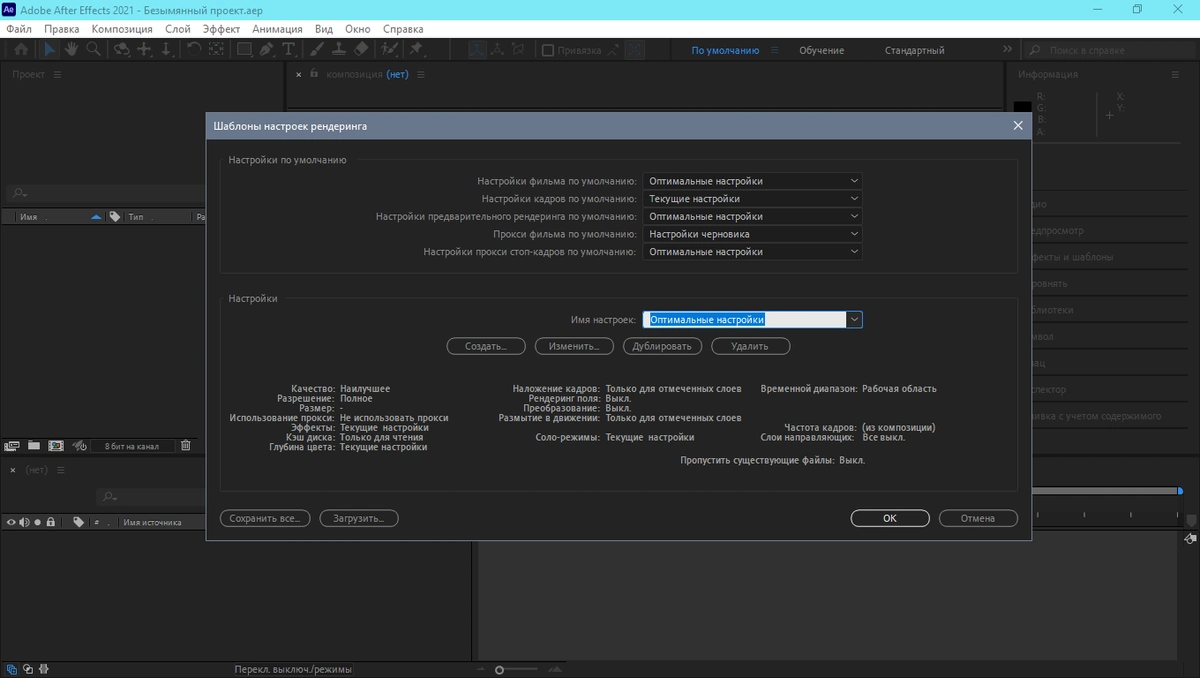Click the Interpret Footage icon in Project panel
This screenshot has height=678, width=1200.
tap(13, 446)
